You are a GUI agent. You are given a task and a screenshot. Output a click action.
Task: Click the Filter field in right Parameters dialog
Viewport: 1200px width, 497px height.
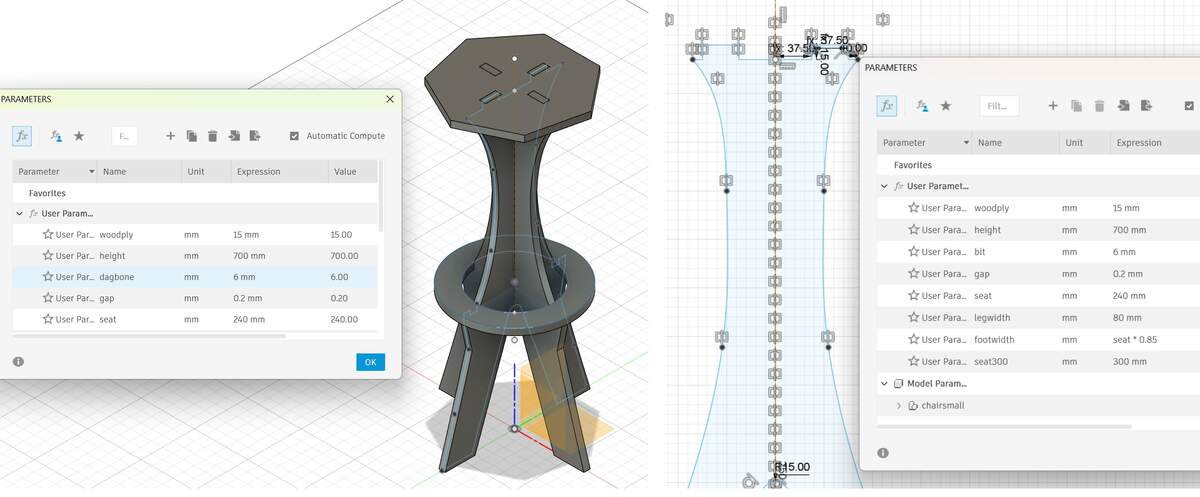tap(999, 105)
